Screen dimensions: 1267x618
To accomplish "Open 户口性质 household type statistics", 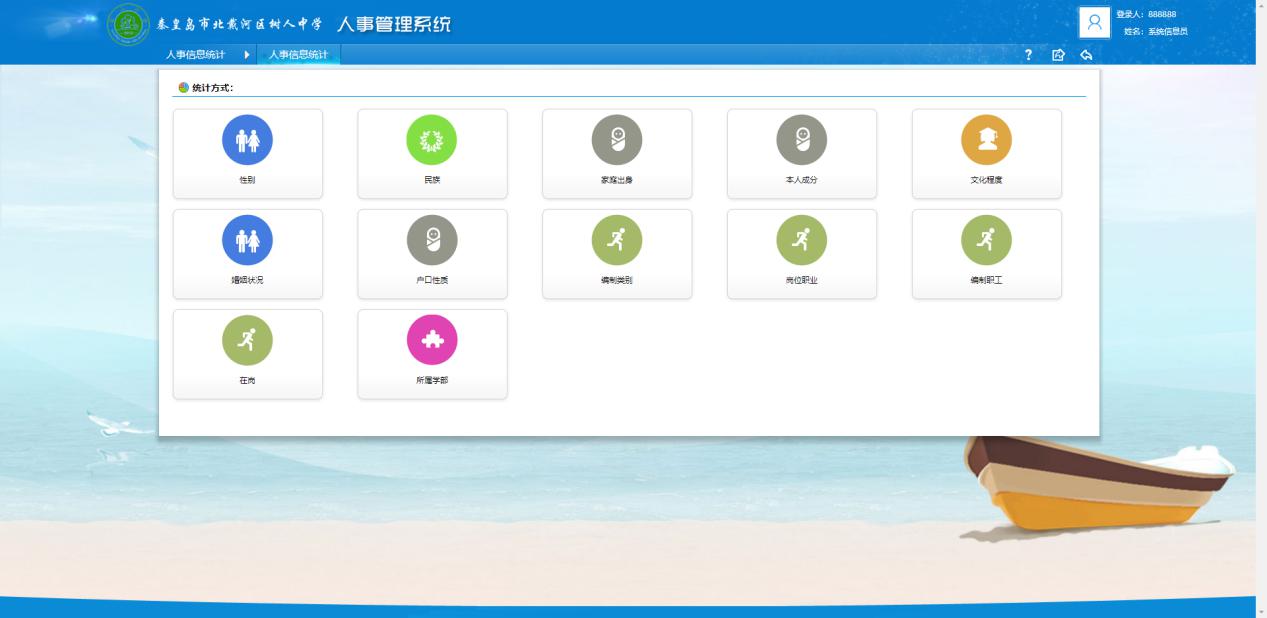I will 432,240.
